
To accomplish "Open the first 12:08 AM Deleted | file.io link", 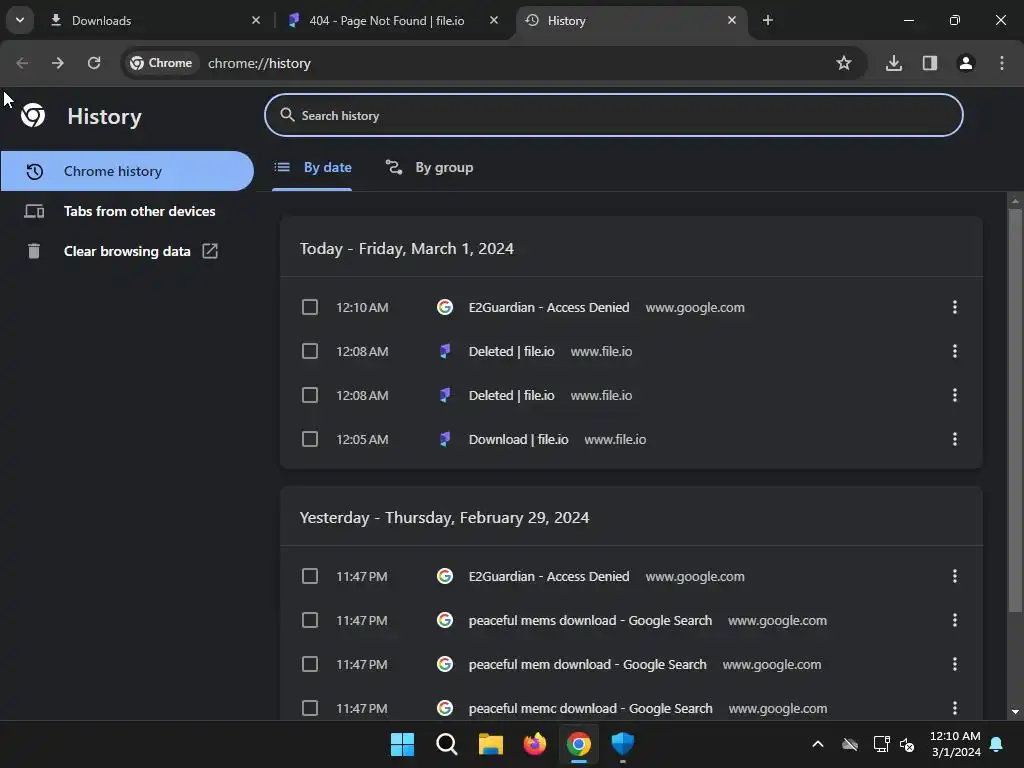I will pyautogui.click(x=511, y=351).
